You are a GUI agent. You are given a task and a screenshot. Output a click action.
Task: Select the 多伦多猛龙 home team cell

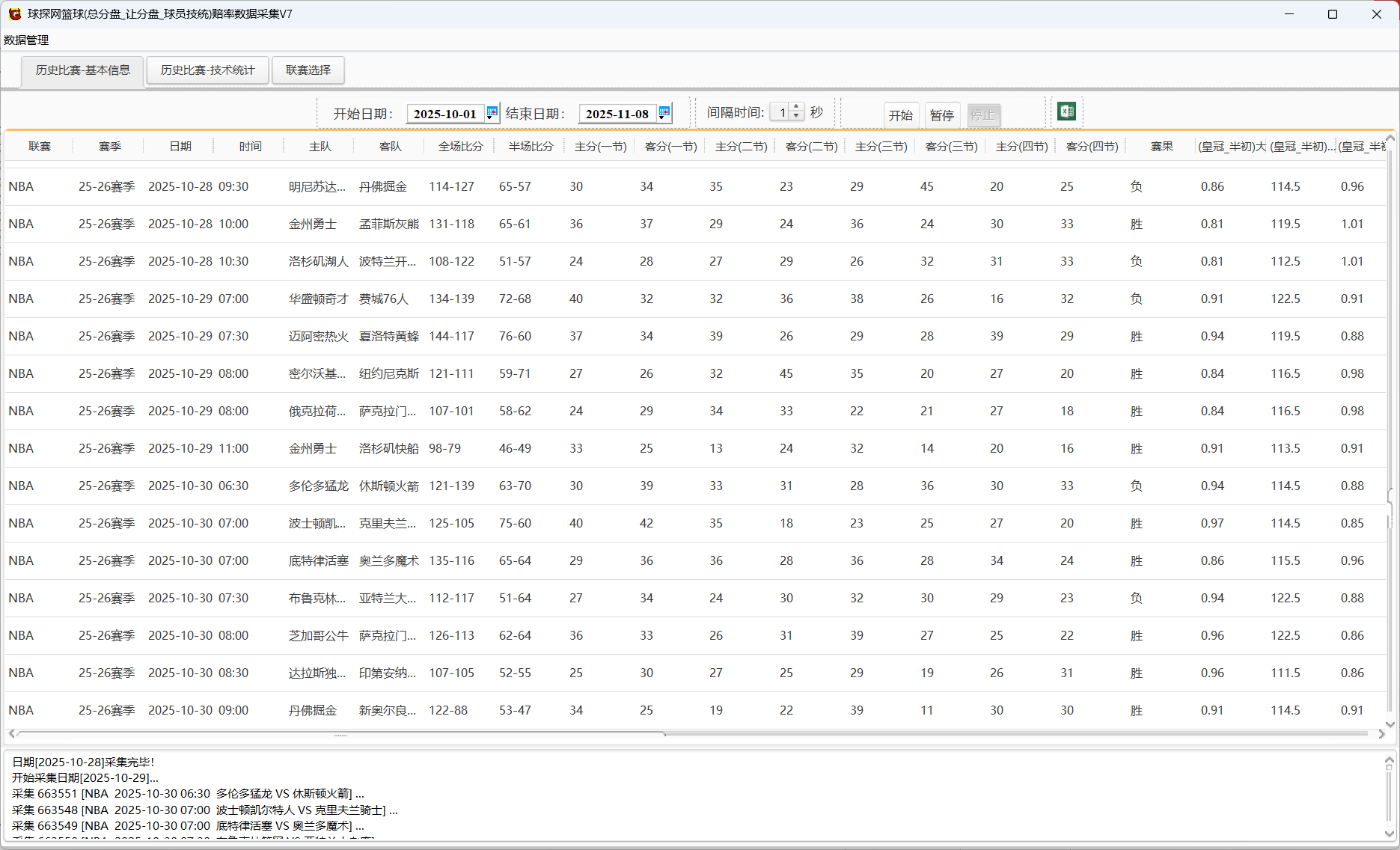(x=319, y=486)
